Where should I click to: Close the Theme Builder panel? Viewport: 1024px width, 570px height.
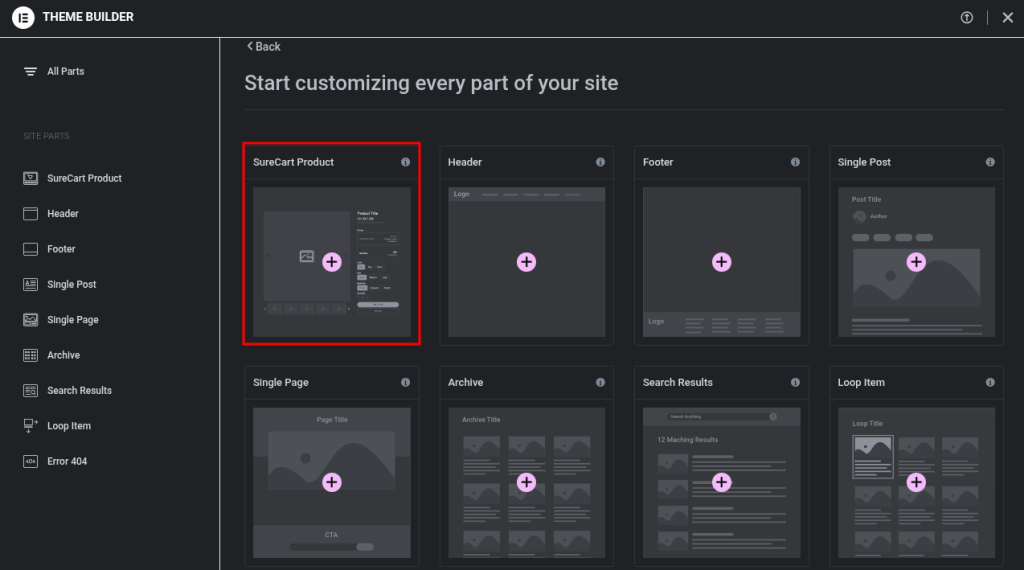pos(1007,17)
